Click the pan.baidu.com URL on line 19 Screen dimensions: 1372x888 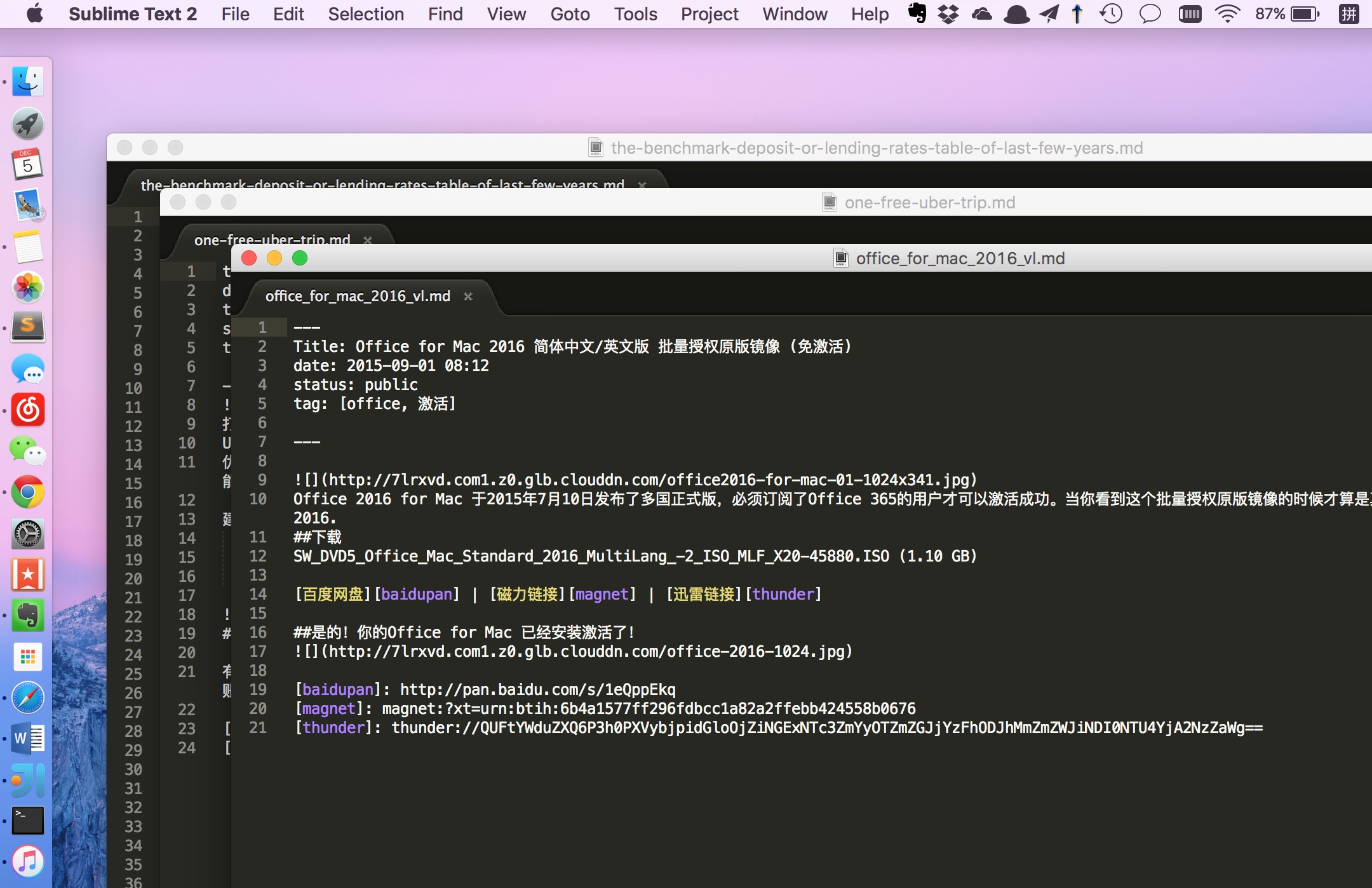(537, 689)
